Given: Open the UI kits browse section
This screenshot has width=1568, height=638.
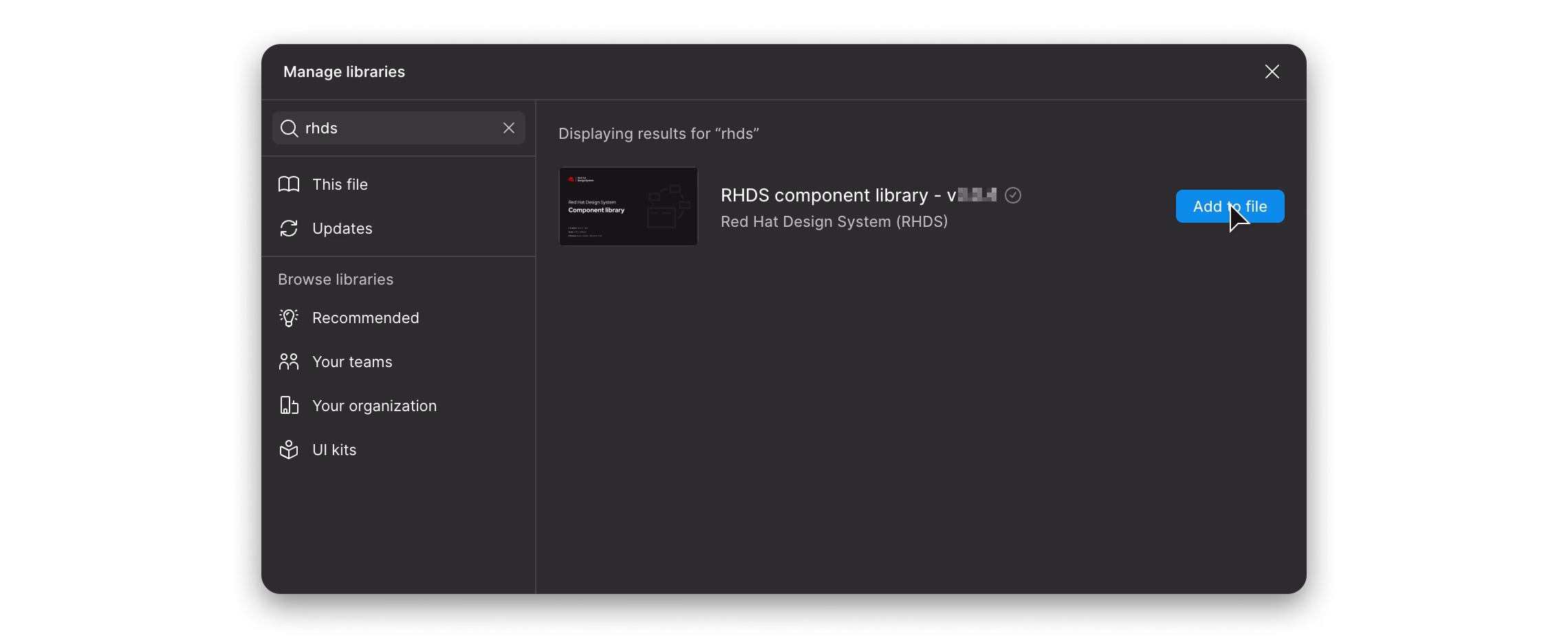Looking at the screenshot, I should coord(334,450).
